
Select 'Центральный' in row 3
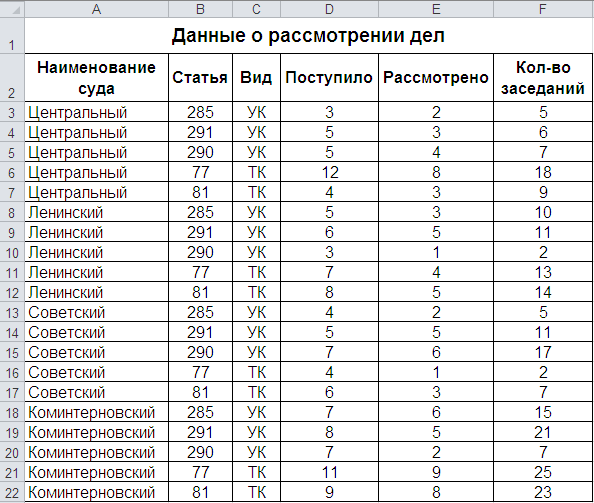click(97, 112)
